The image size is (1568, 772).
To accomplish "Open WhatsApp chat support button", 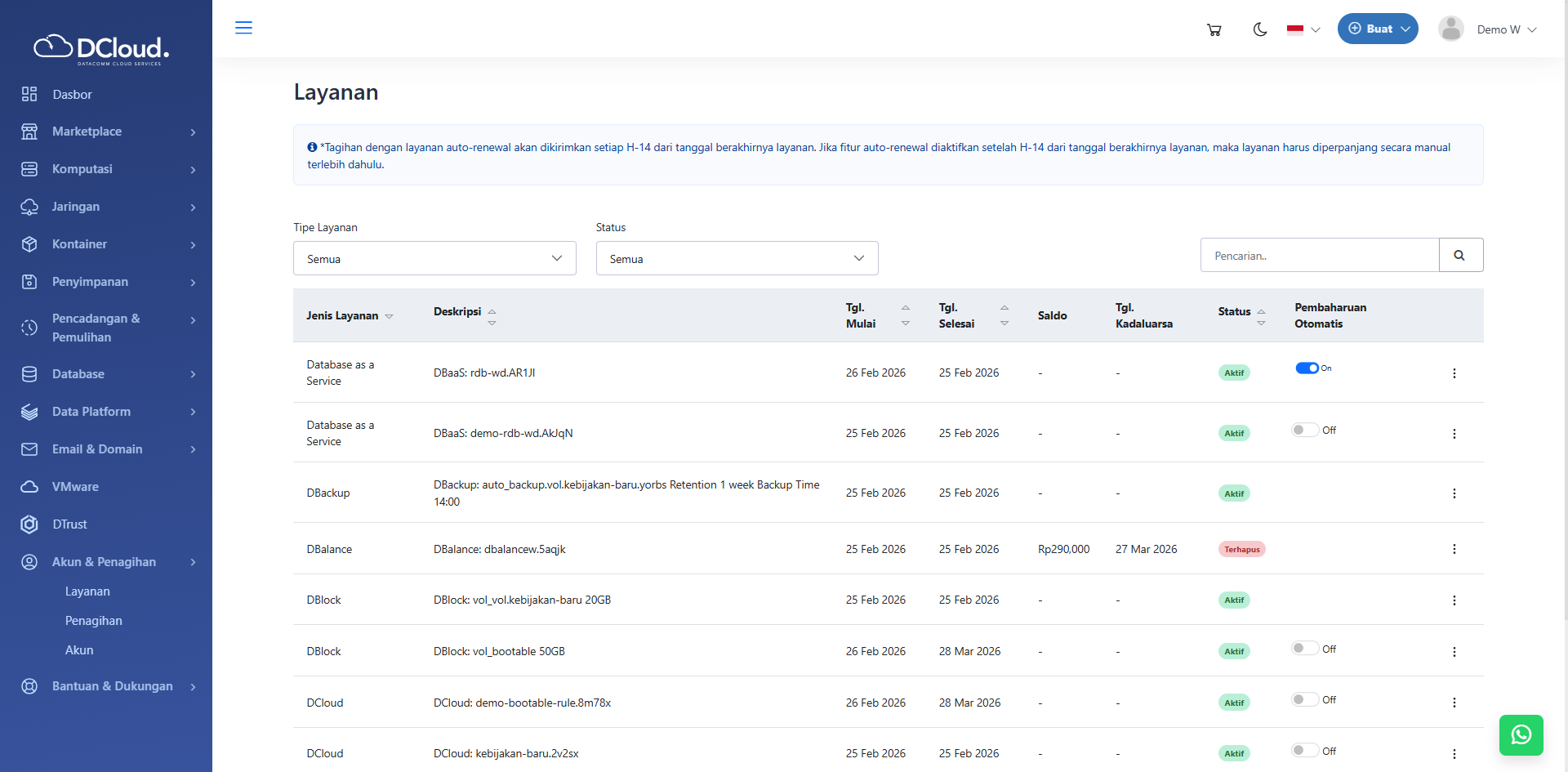I will (1521, 734).
